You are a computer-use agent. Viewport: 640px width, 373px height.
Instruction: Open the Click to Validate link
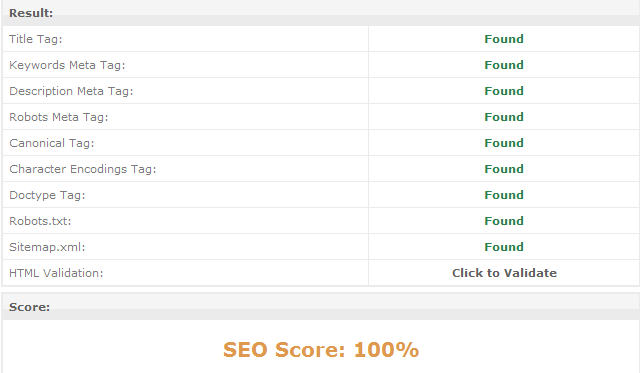(x=504, y=273)
